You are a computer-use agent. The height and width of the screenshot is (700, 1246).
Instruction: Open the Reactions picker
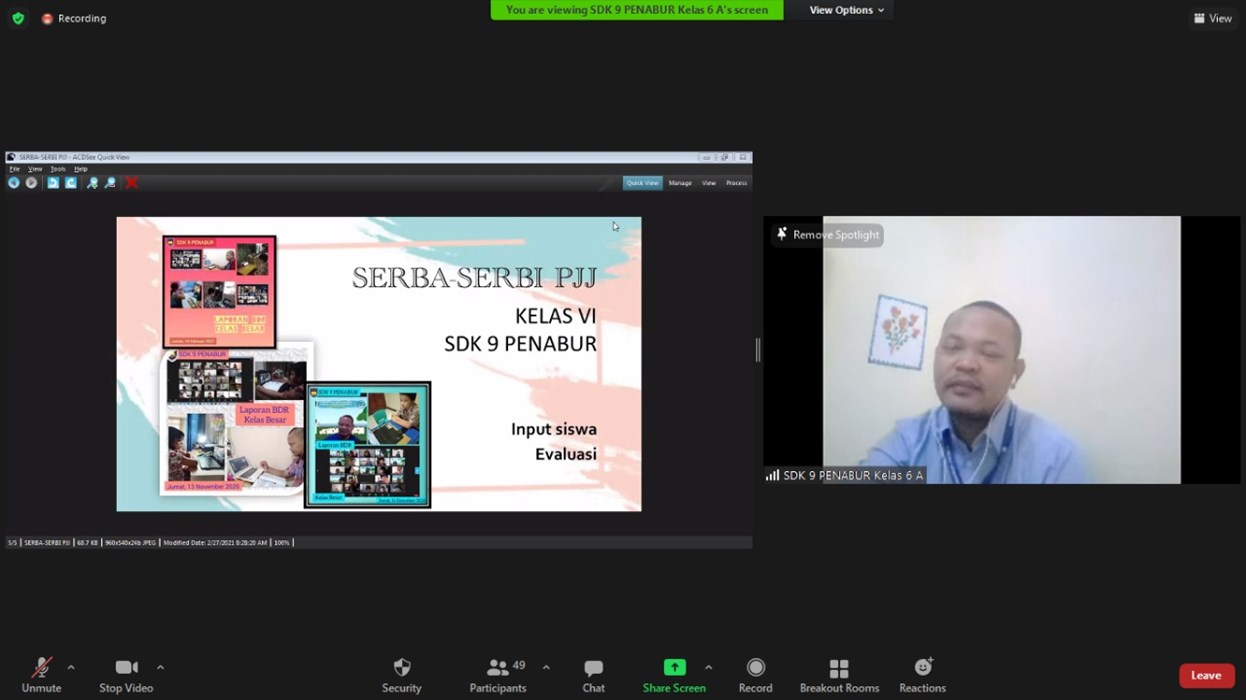[922, 675]
